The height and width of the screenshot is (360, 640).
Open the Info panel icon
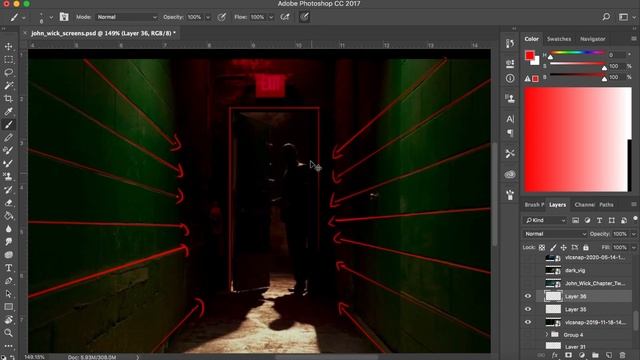[x=510, y=78]
